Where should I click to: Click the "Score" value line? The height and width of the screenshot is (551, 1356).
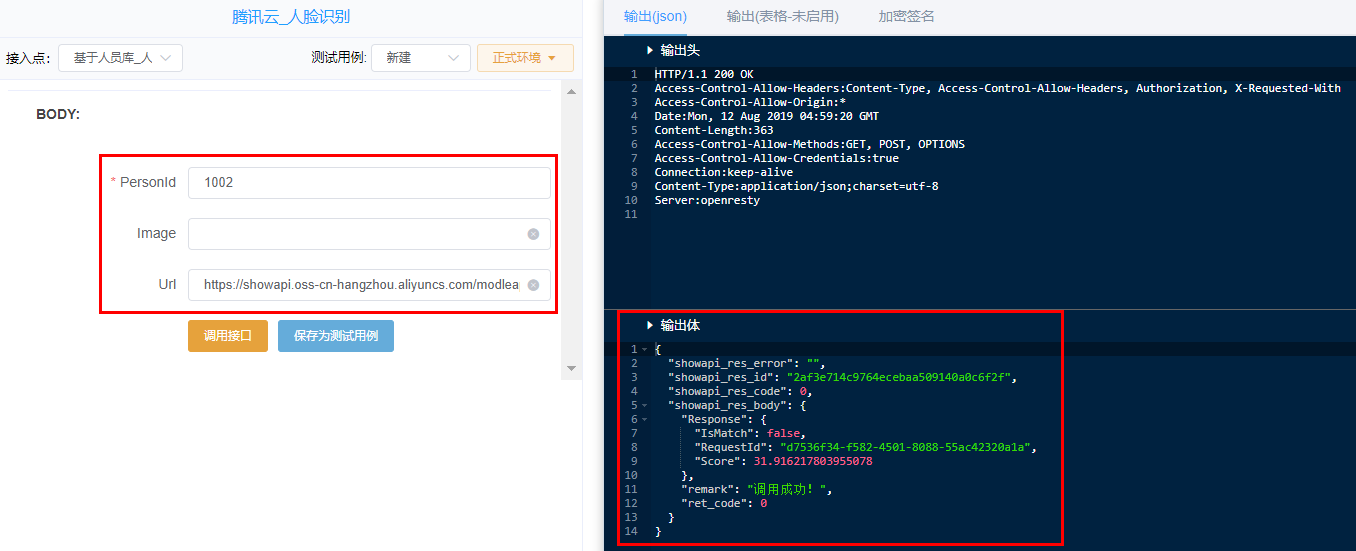click(783, 462)
